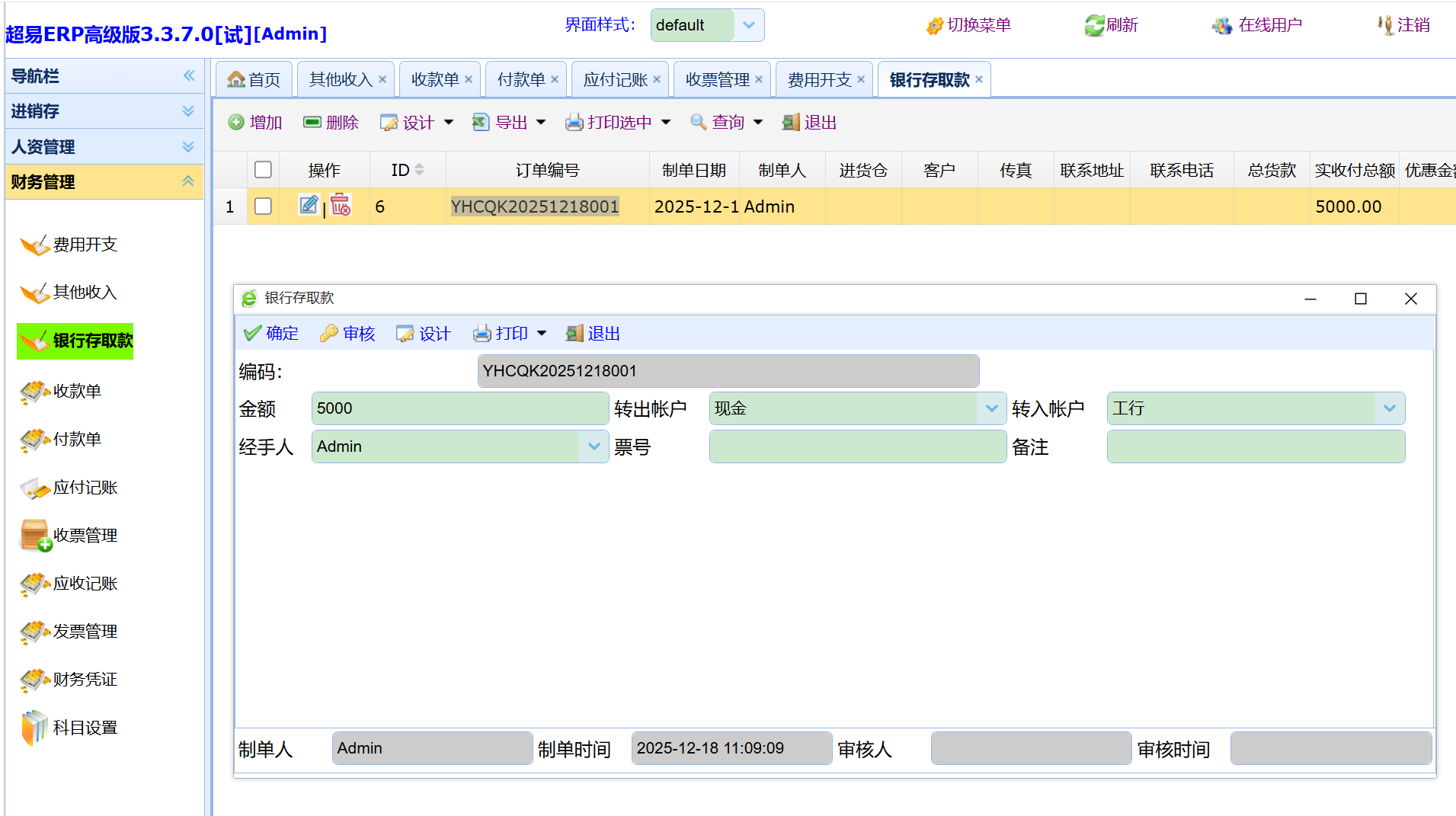Open the 转出帐户 dropdown
Viewport: 1456px width, 816px height.
(x=991, y=408)
